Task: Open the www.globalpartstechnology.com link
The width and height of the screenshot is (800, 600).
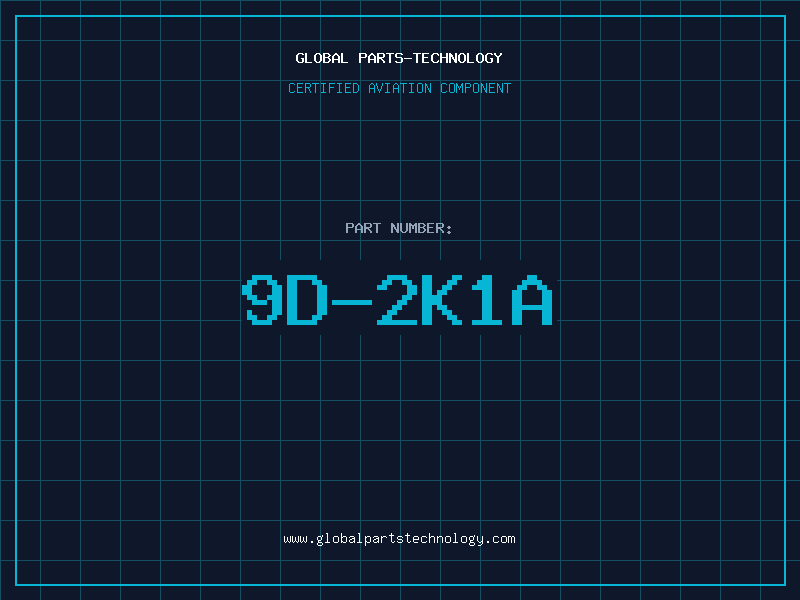Action: pos(399,539)
